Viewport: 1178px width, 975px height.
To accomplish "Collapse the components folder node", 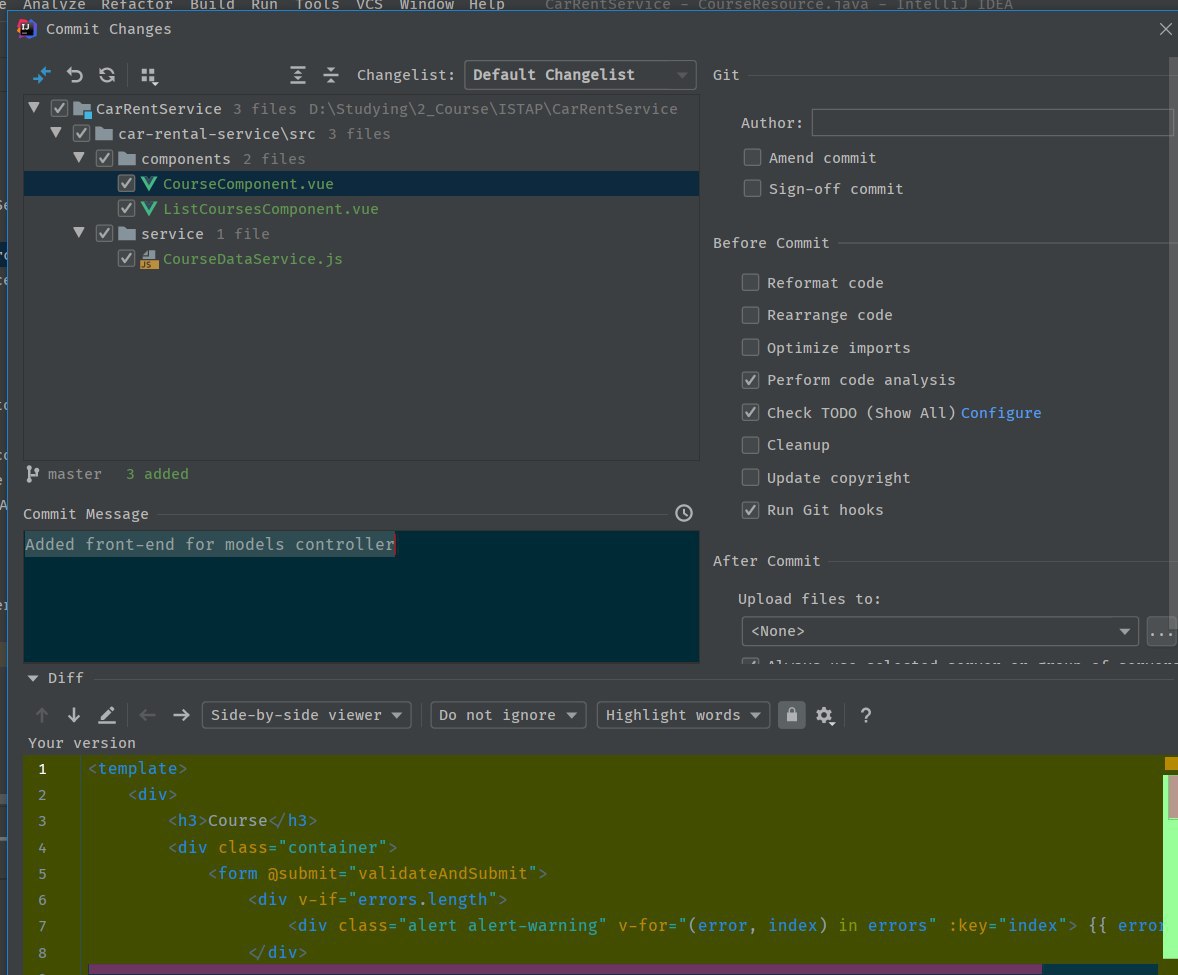I will [x=80, y=159].
